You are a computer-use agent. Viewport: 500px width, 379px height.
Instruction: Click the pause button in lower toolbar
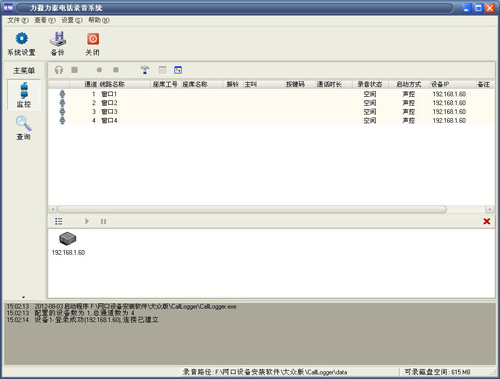[103, 221]
